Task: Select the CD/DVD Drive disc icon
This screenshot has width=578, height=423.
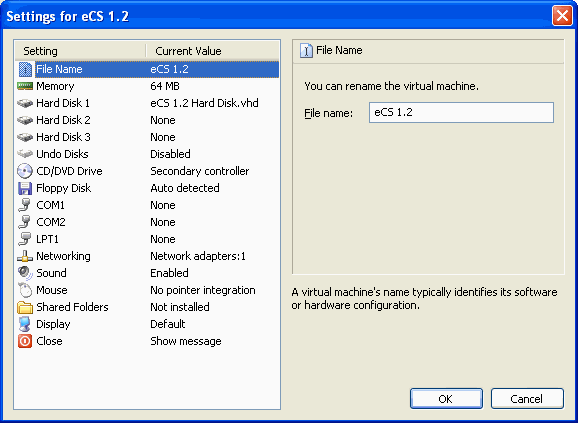Action: click(x=25, y=171)
